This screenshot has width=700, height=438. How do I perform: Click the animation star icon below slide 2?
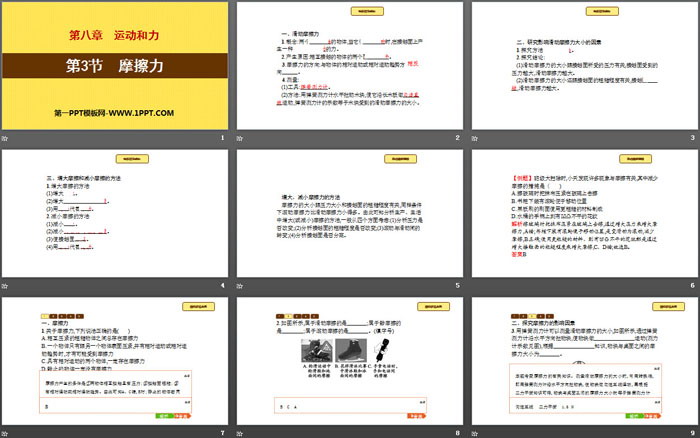pyautogui.click(x=241, y=136)
